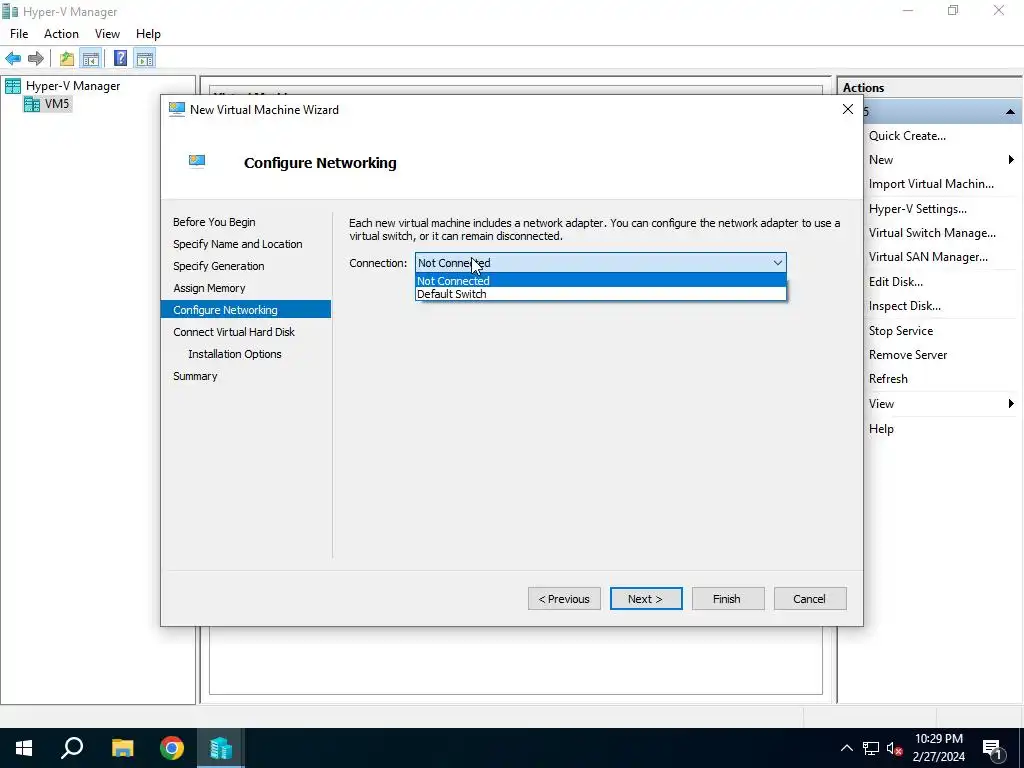Screen dimensions: 1024x768
Task: Open Help via blue question mark icon
Action: tap(120, 59)
